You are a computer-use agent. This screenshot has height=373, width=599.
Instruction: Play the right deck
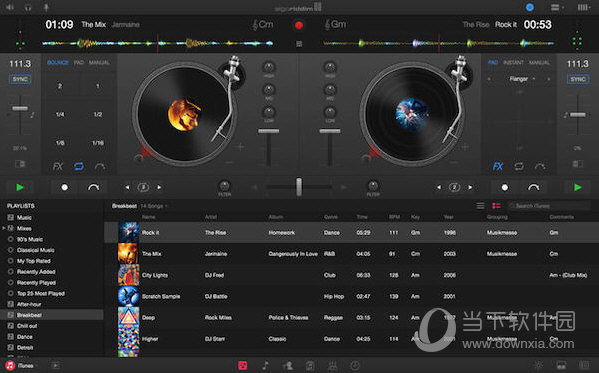tap(578, 187)
